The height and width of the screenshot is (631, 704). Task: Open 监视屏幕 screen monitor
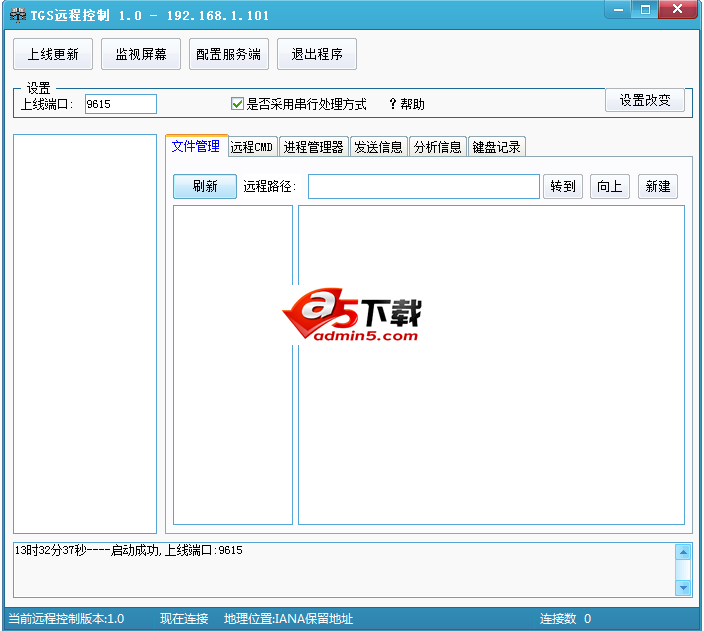click(141, 54)
